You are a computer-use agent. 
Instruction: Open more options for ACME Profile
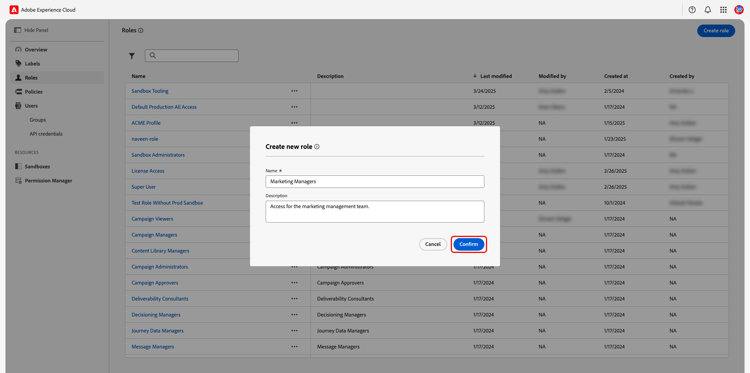[x=294, y=123]
